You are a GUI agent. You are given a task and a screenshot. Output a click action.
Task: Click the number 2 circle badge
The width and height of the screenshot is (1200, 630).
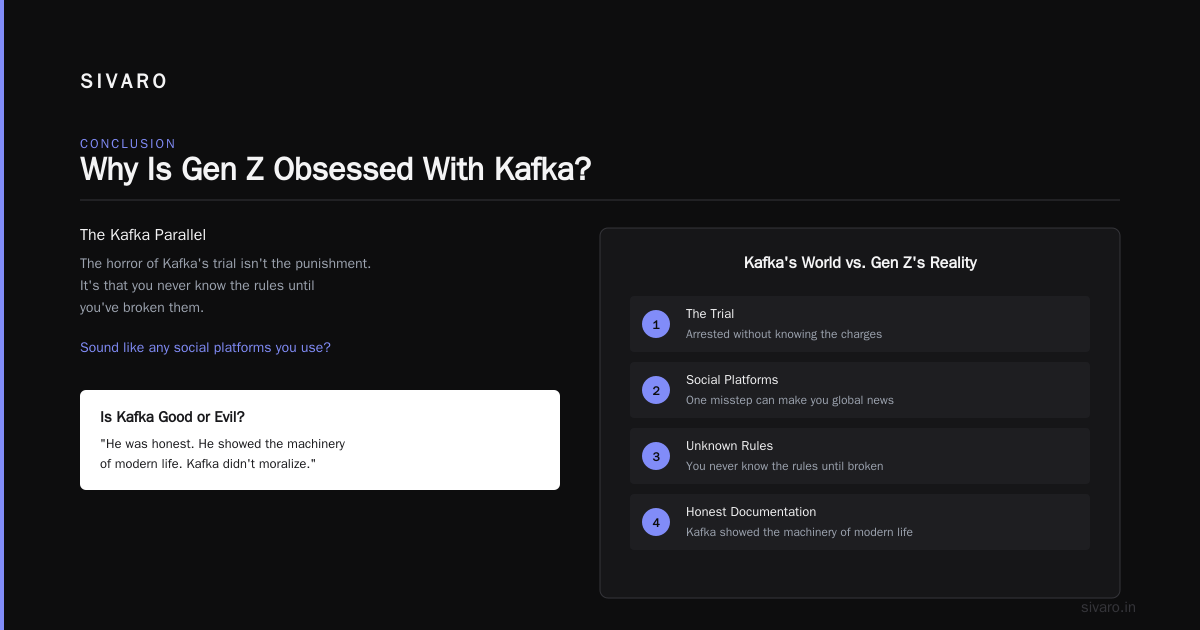click(656, 390)
